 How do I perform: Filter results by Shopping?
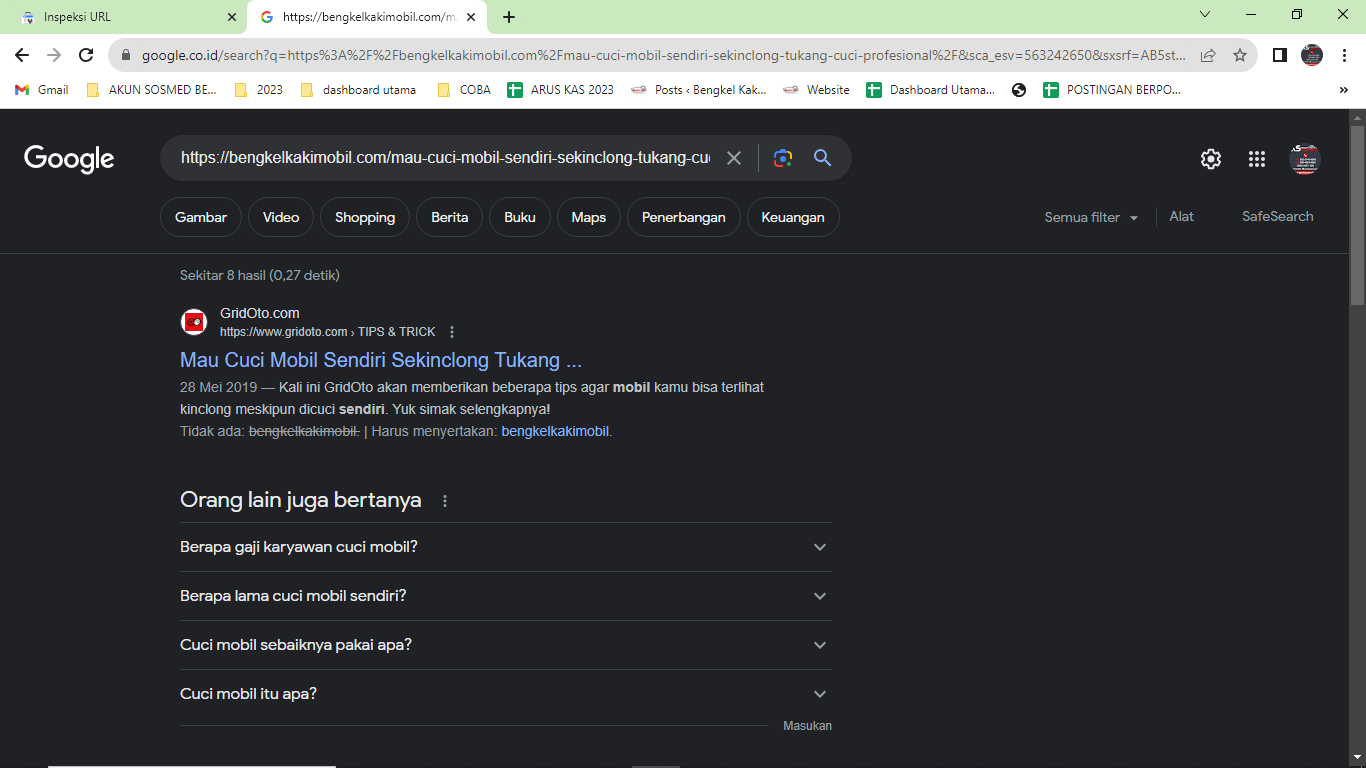pos(365,217)
